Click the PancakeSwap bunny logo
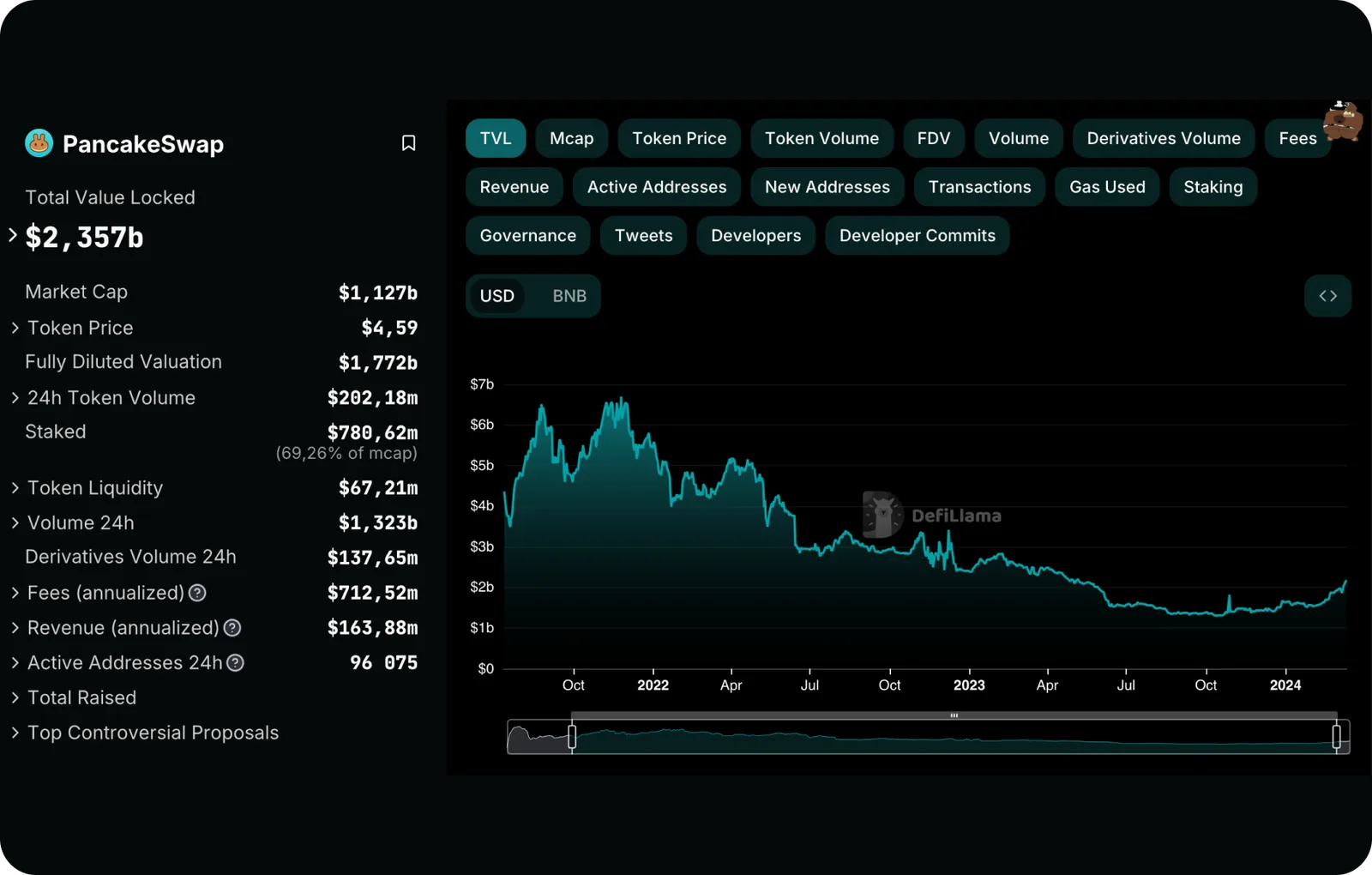The width and height of the screenshot is (1372, 875). click(x=39, y=143)
